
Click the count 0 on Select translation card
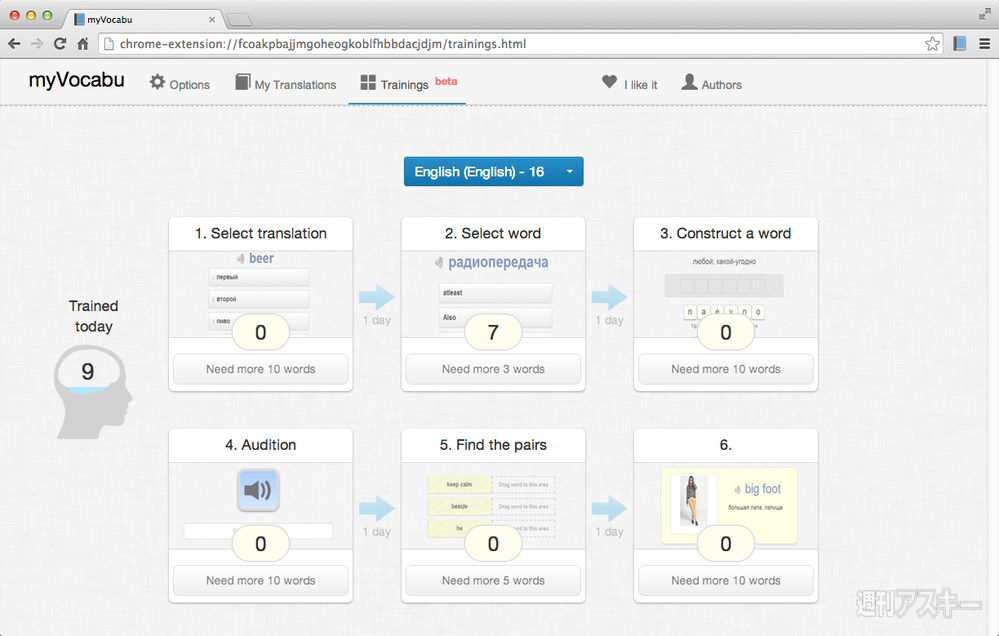click(x=261, y=332)
